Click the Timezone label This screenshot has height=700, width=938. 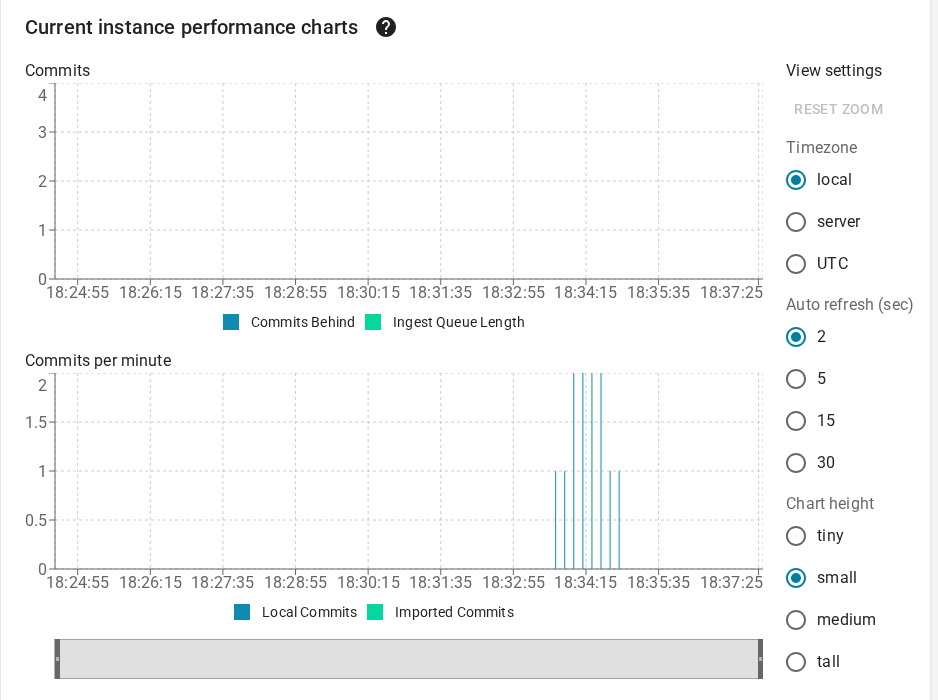pos(821,147)
